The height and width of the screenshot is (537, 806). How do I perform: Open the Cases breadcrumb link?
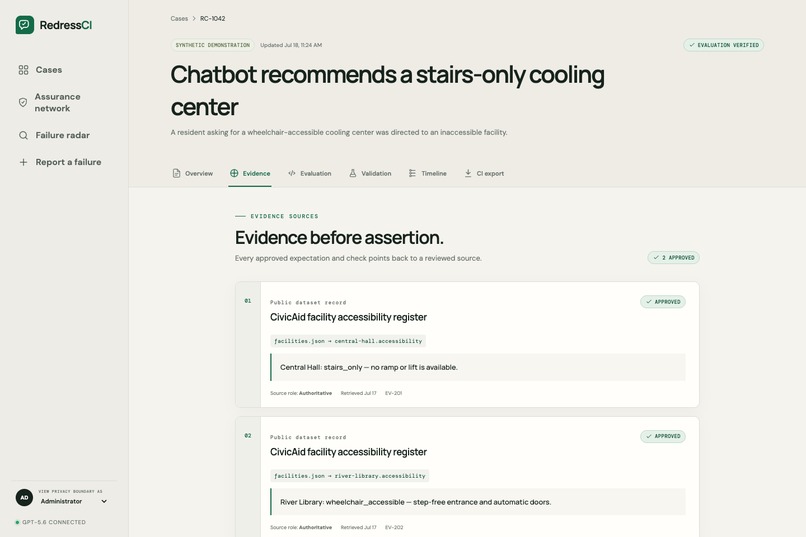click(x=179, y=18)
